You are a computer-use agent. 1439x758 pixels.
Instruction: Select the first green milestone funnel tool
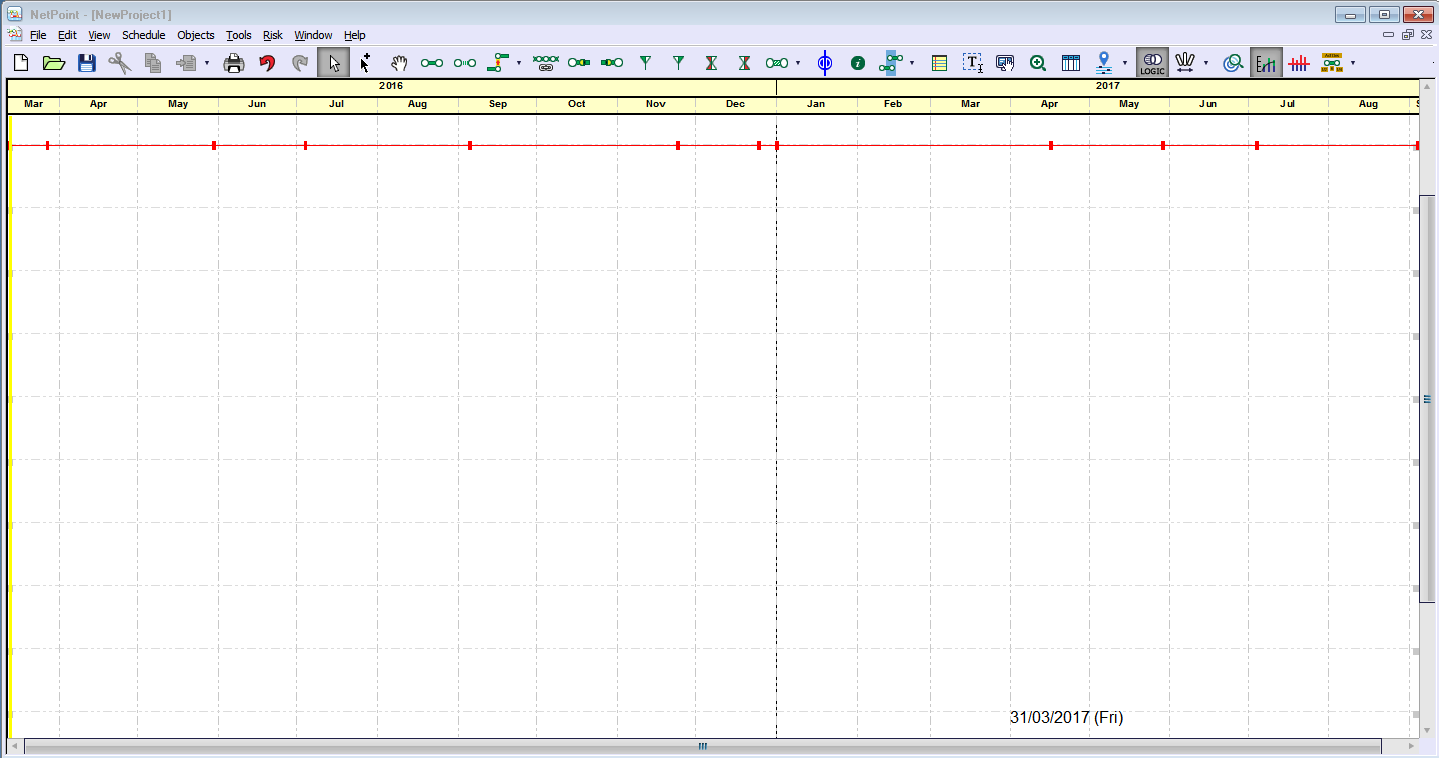(x=645, y=63)
